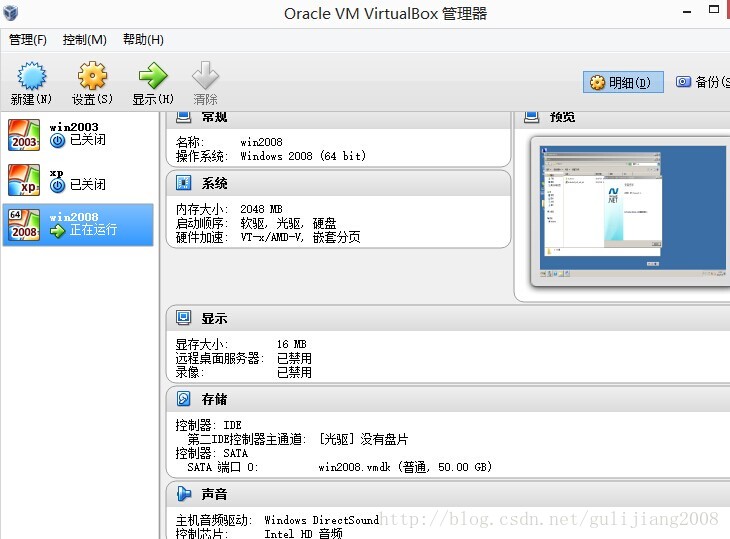Click the Audio (声音) speaker icon
This screenshot has width=730, height=539.
pos(184,494)
